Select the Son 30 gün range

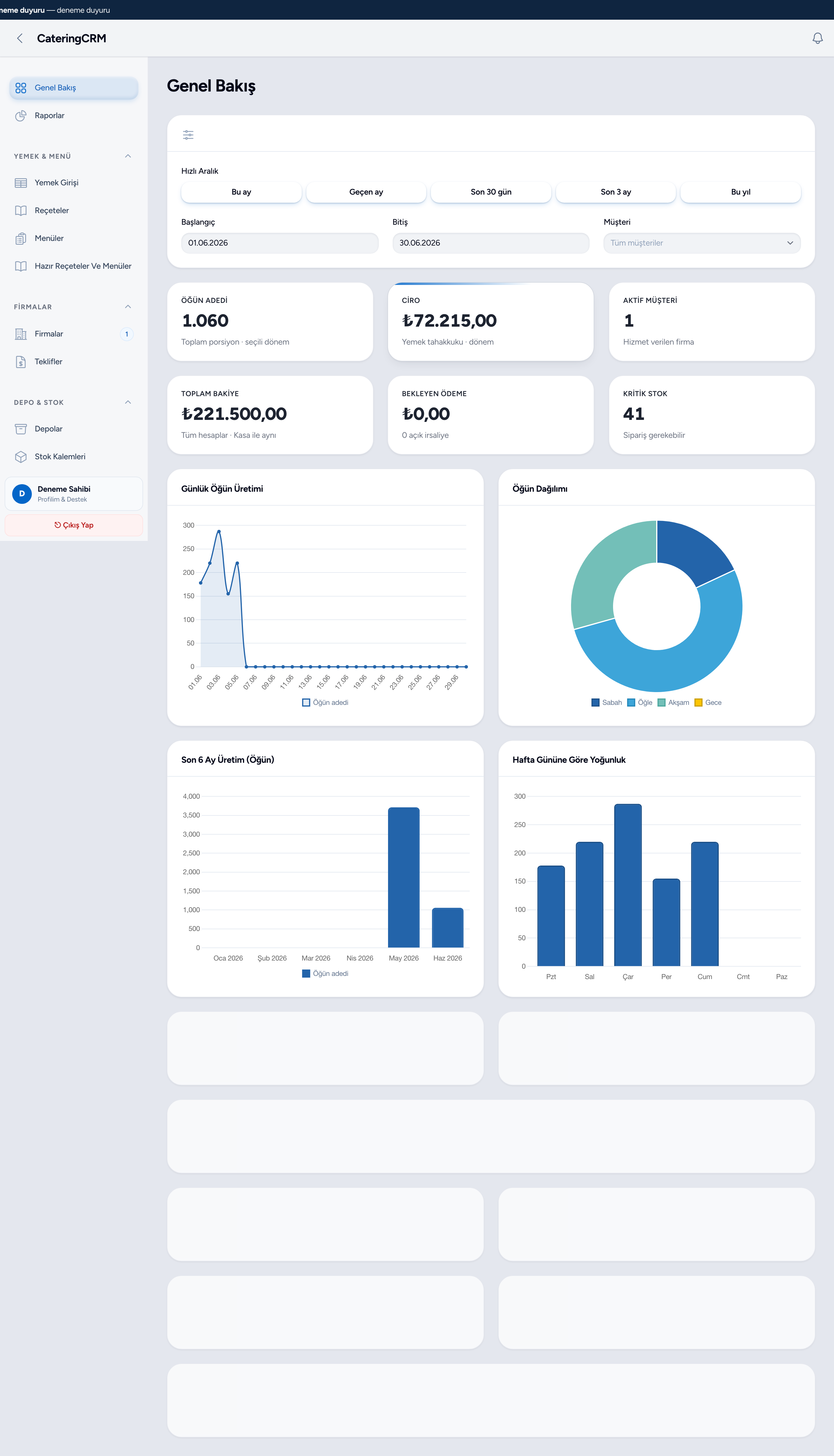tap(491, 192)
